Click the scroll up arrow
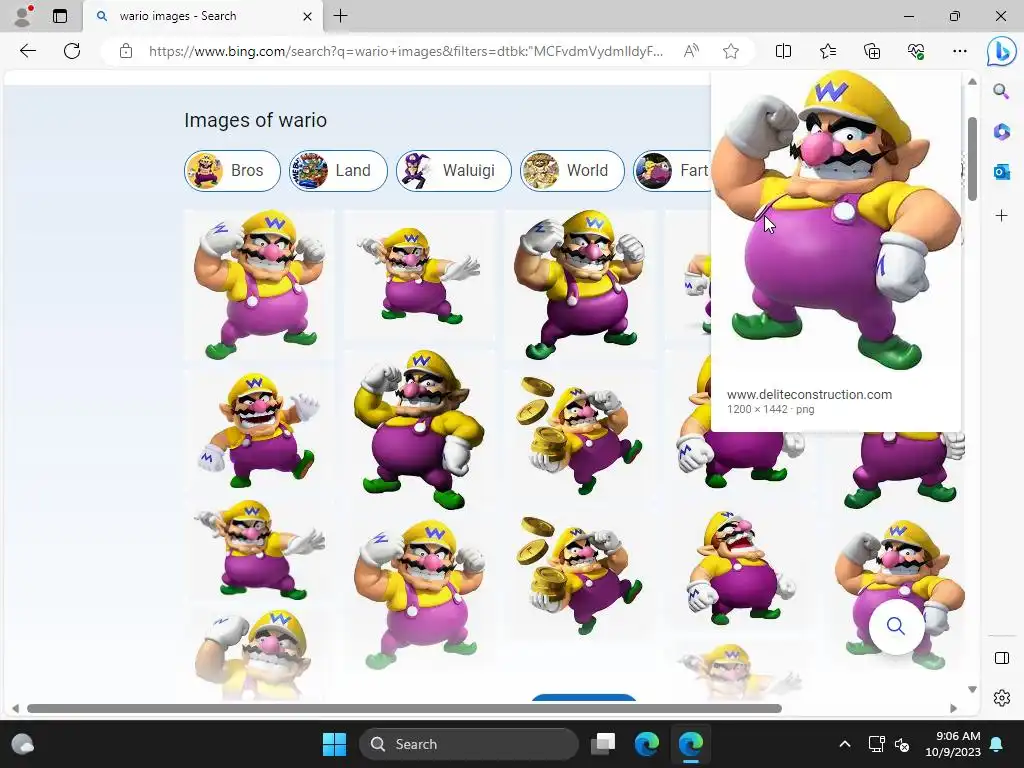The height and width of the screenshot is (768, 1024). [x=972, y=82]
